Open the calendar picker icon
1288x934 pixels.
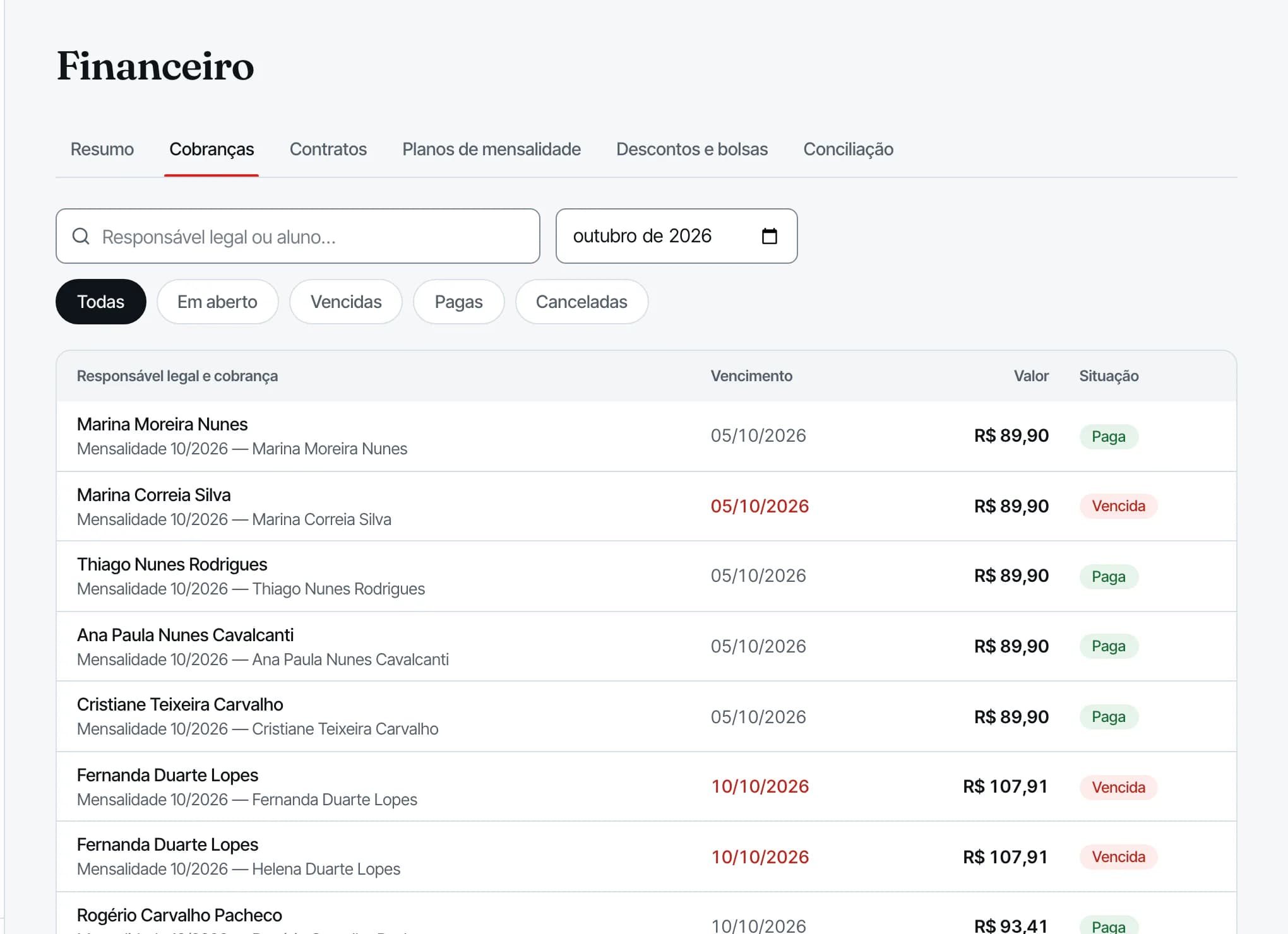(x=769, y=236)
